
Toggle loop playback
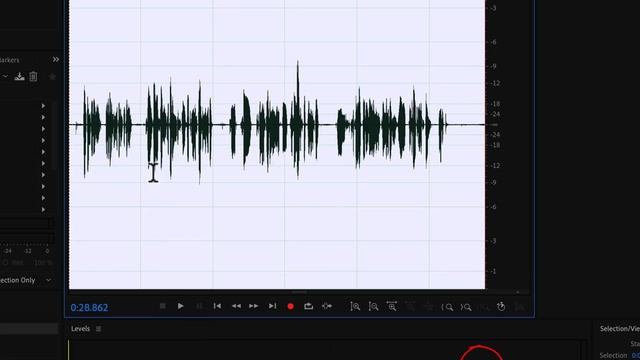[309, 306]
